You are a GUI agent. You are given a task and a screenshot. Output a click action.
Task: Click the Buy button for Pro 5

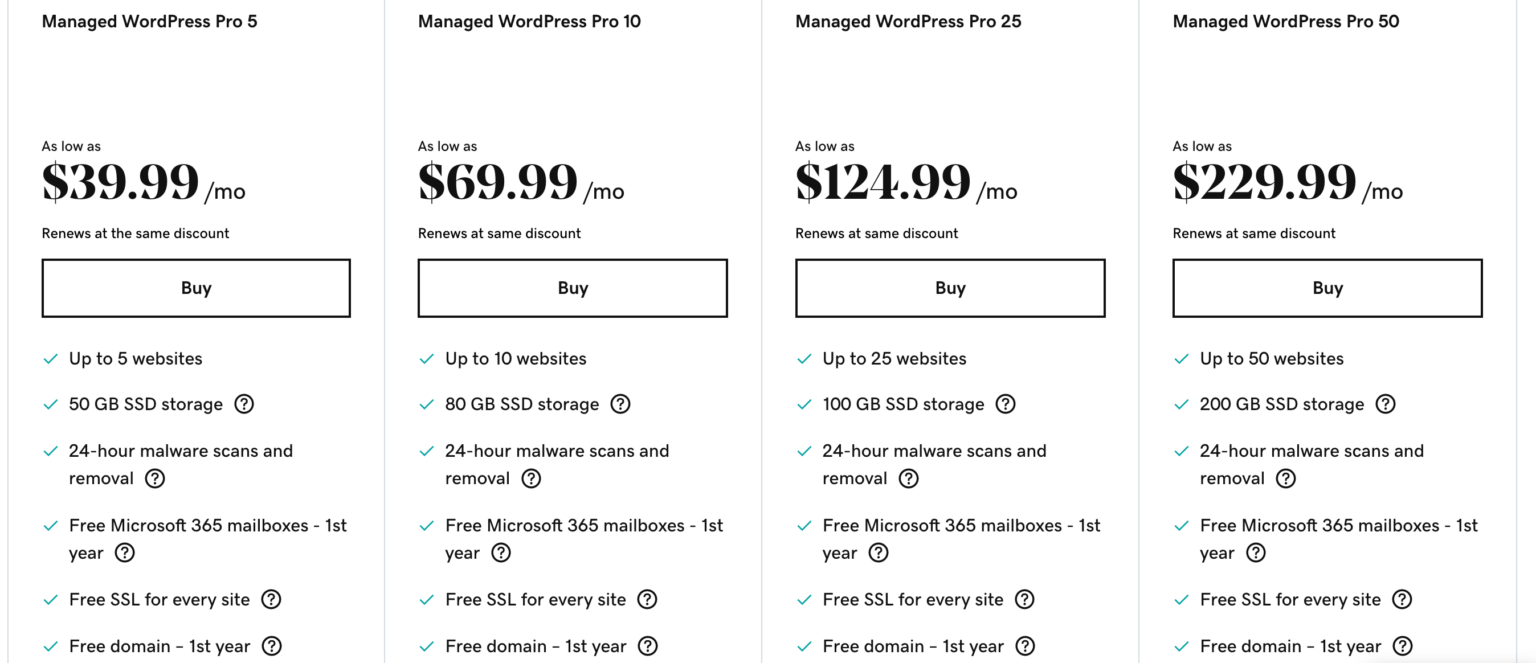coord(196,288)
